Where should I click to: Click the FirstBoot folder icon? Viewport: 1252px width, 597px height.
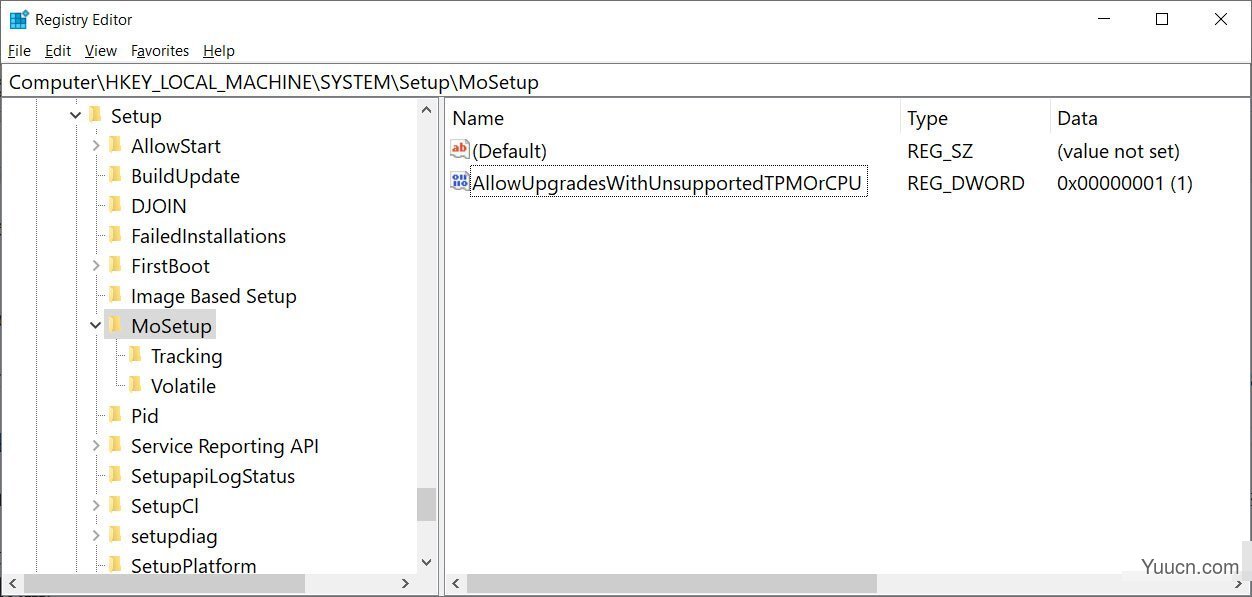coord(115,265)
